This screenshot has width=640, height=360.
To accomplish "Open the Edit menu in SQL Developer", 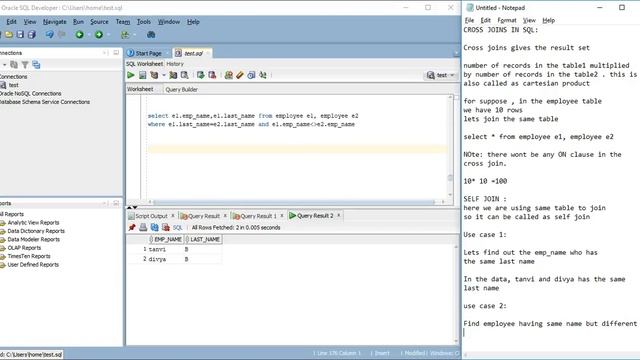I will (x=11, y=22).
